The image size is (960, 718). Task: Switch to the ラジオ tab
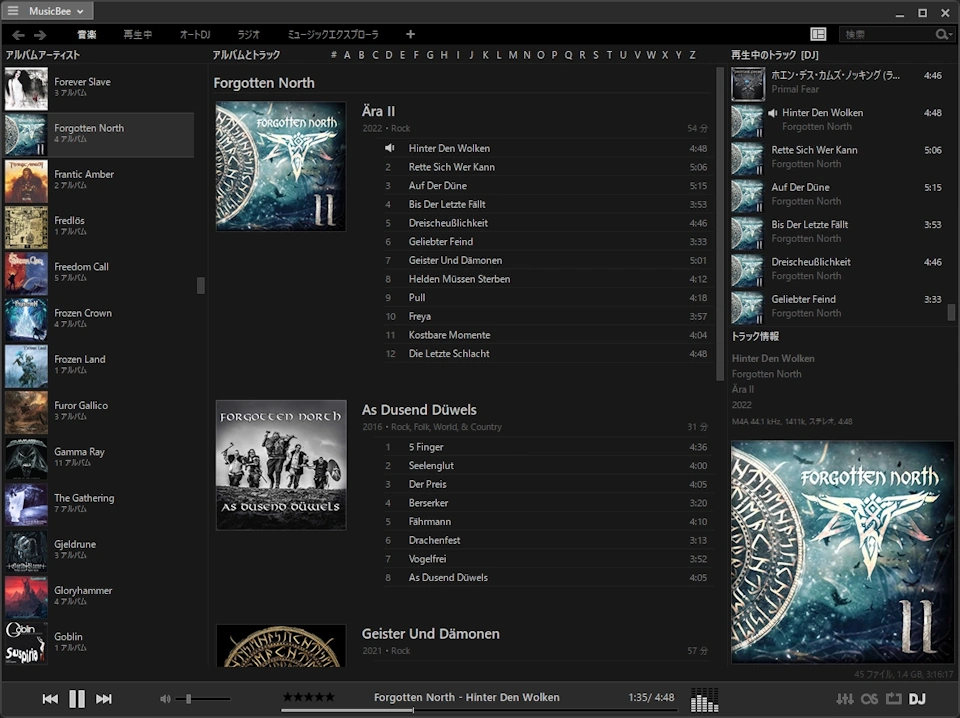248,33
